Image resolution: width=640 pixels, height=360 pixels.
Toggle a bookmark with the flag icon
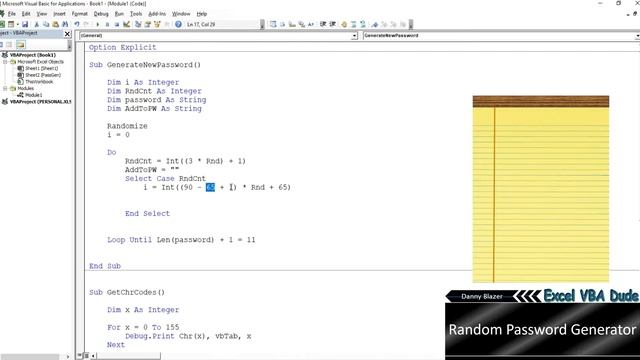pos(375,24)
